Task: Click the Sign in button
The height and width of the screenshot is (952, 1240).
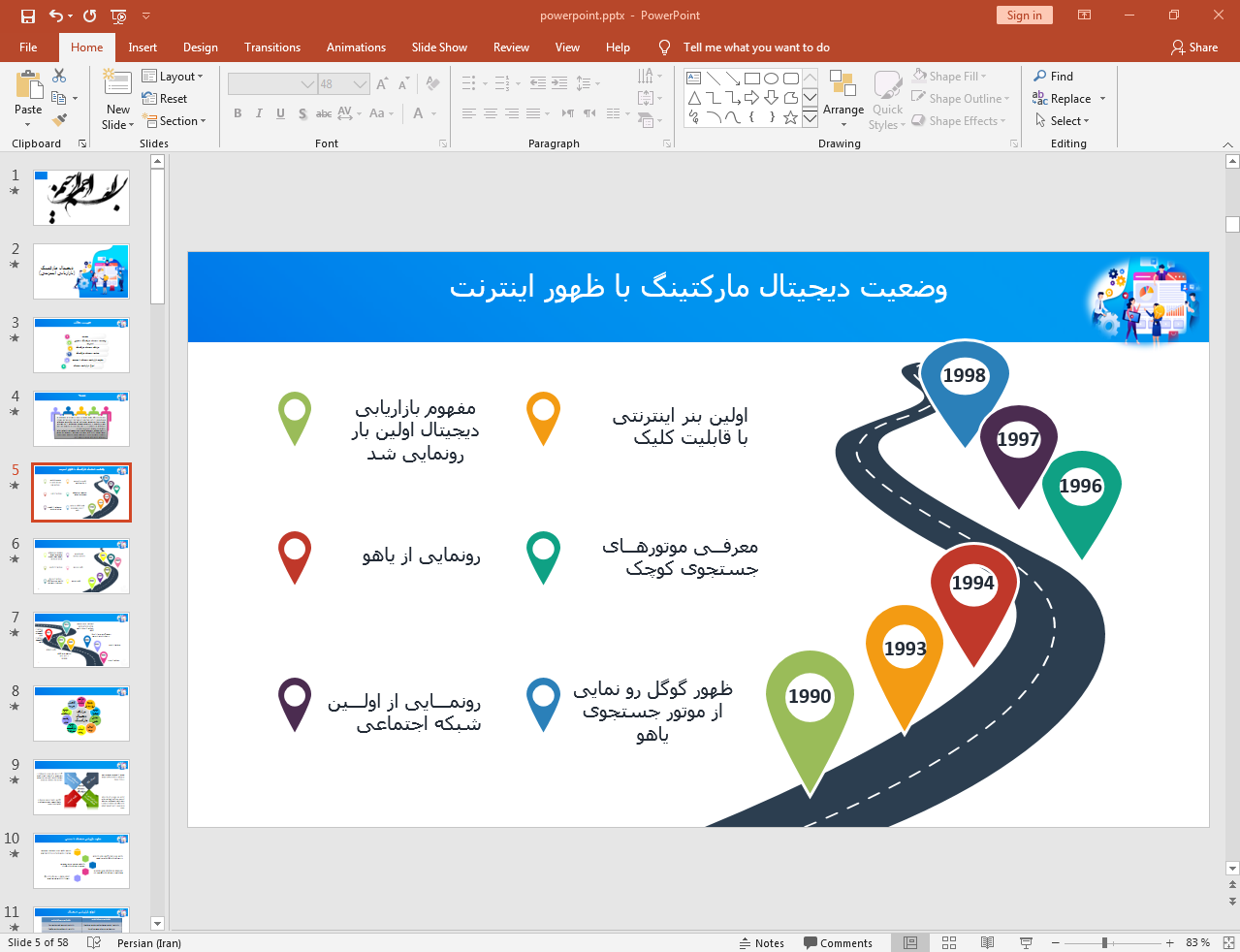Action: coord(1024,16)
